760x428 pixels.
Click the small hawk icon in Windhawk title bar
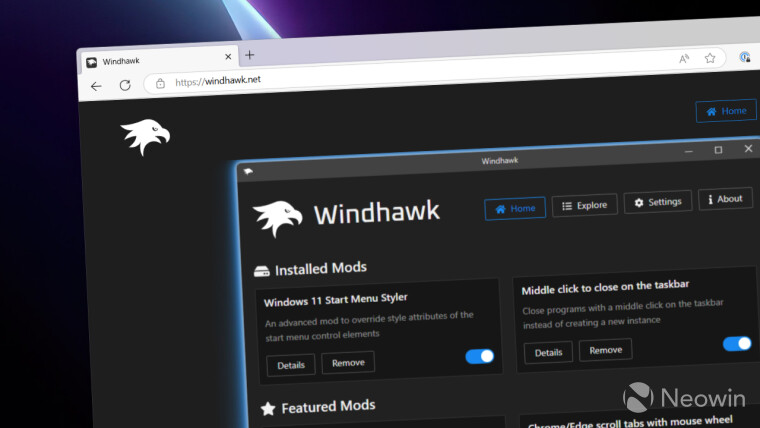248,171
